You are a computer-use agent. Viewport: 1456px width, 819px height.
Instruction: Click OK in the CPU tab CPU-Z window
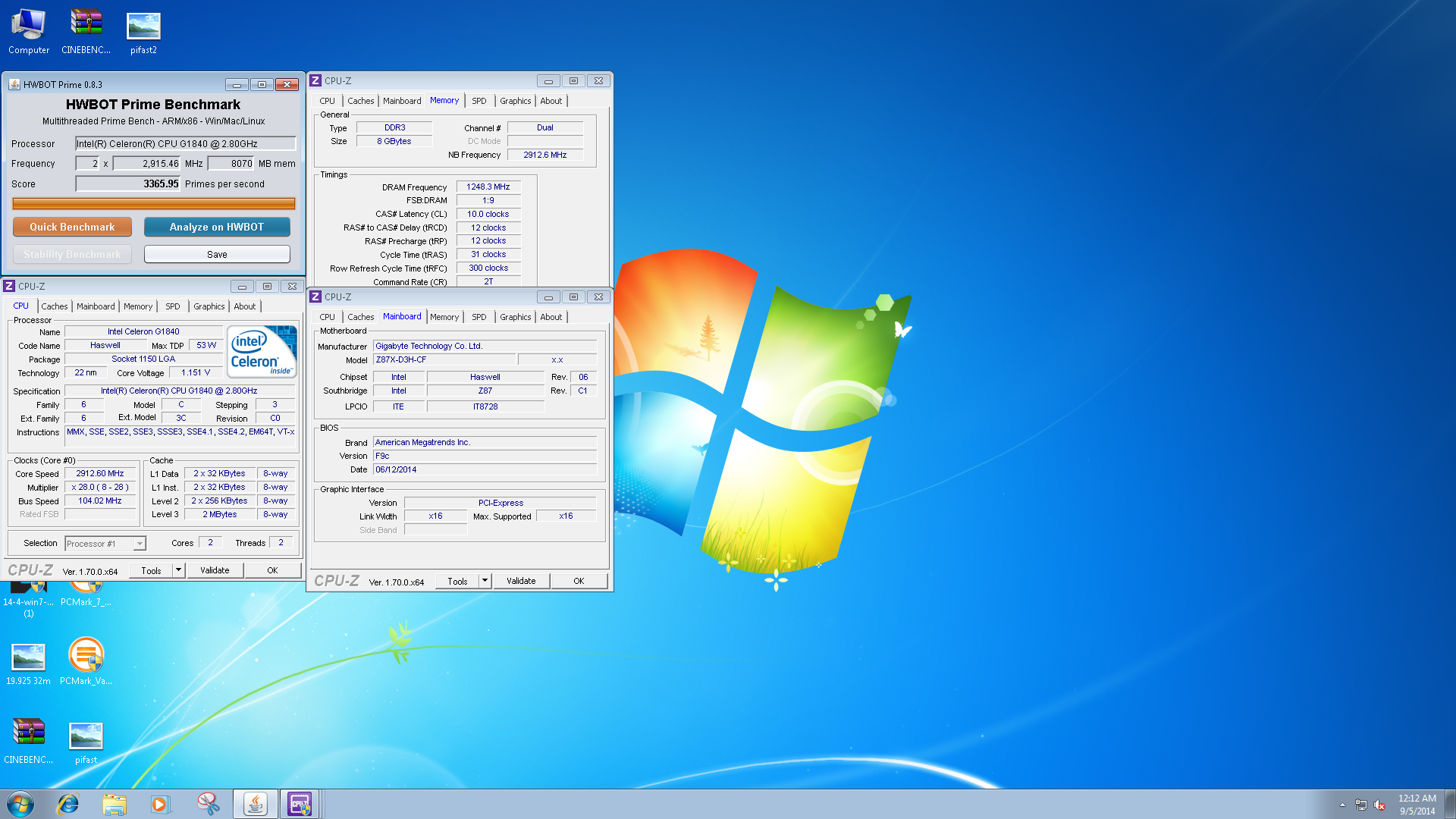click(x=272, y=570)
